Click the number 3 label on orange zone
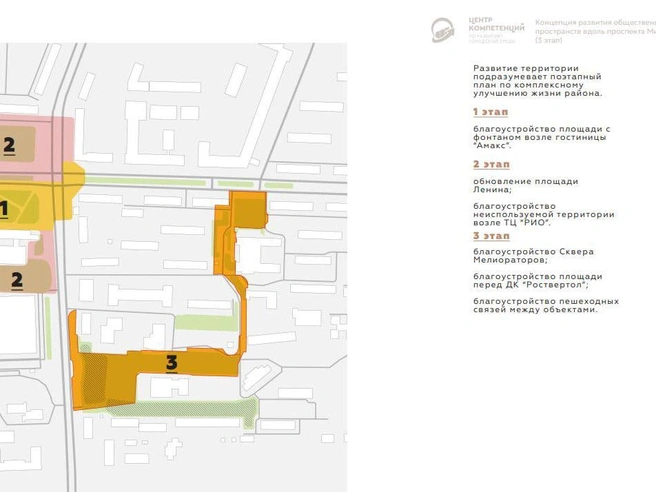The height and width of the screenshot is (492, 656). pyautogui.click(x=172, y=363)
